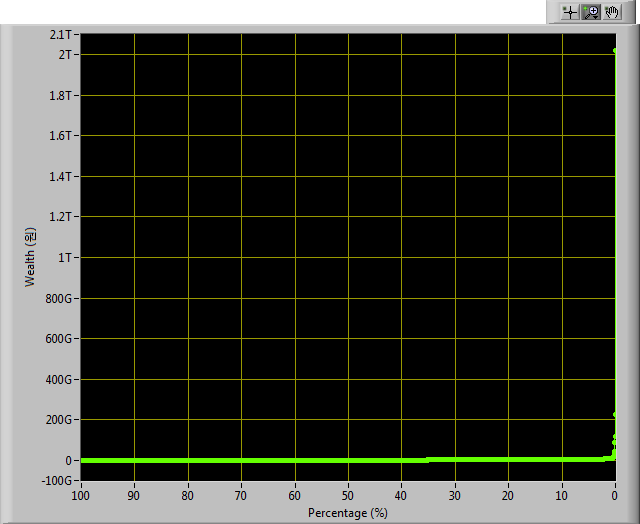The width and height of the screenshot is (640, 524).
Task: Click the topmost green data point near 2T
Action: point(615,51)
